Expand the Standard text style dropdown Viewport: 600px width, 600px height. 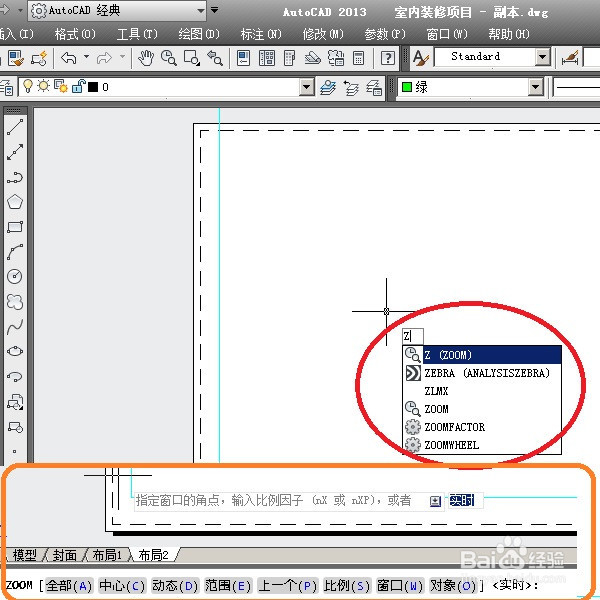tap(542, 57)
